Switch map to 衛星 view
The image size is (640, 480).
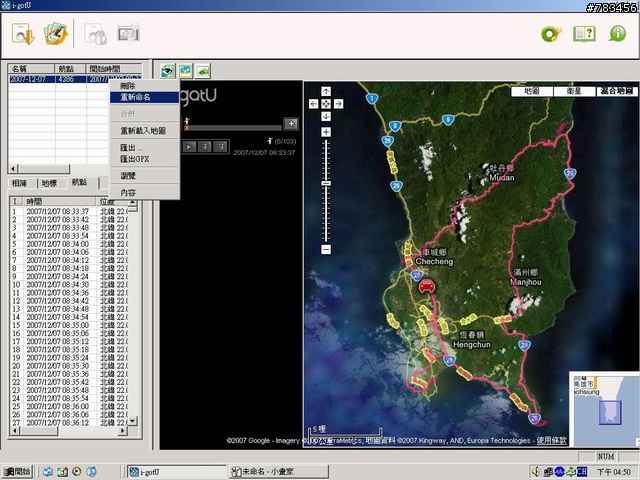click(574, 91)
